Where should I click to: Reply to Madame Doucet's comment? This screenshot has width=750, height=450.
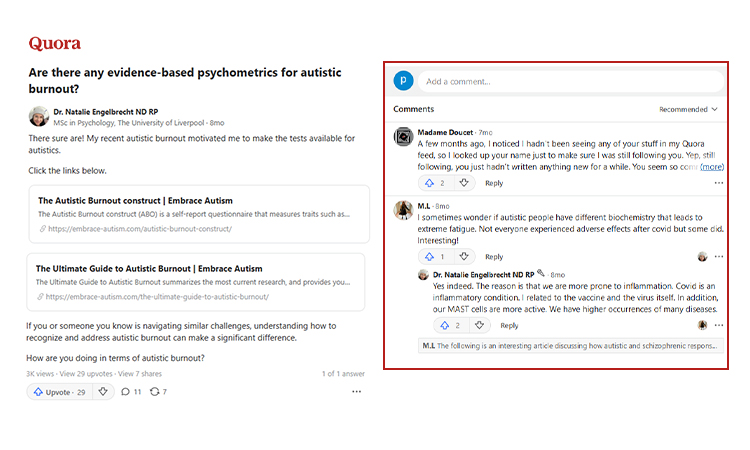pos(494,183)
